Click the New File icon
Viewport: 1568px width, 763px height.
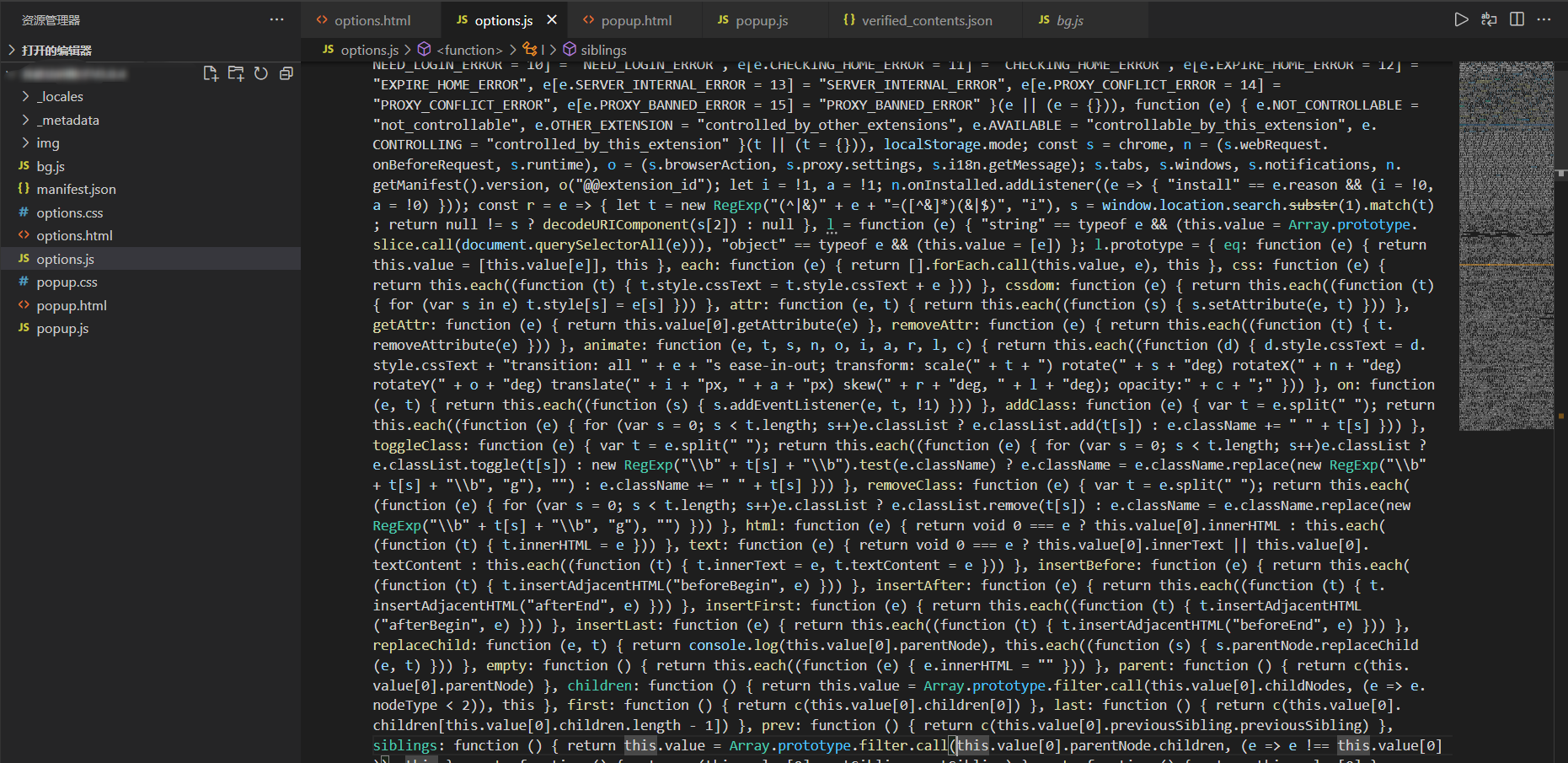click(211, 74)
